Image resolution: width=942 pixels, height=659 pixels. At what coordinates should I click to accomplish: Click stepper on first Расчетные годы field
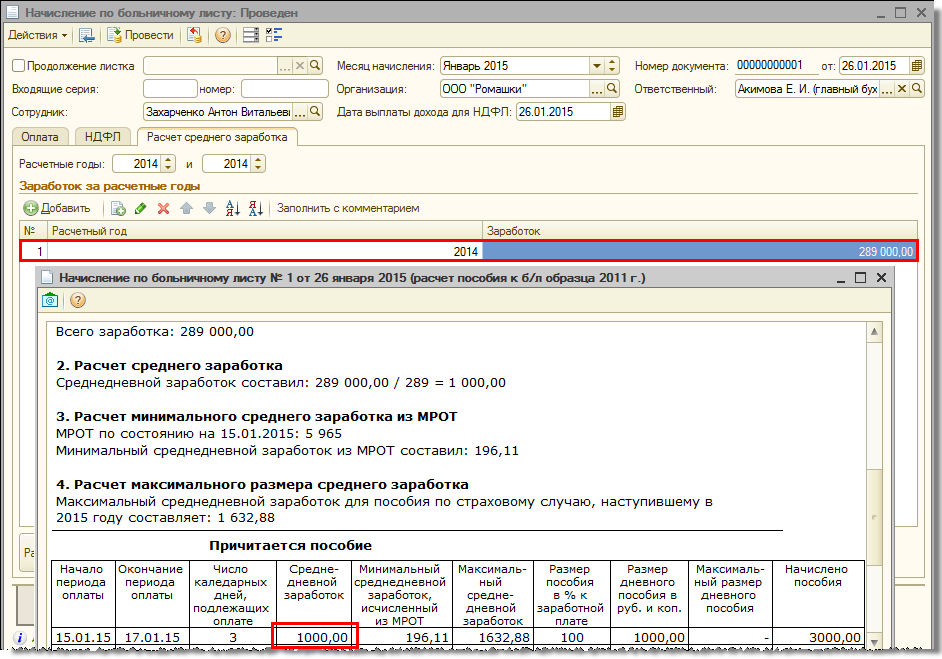coord(168,163)
